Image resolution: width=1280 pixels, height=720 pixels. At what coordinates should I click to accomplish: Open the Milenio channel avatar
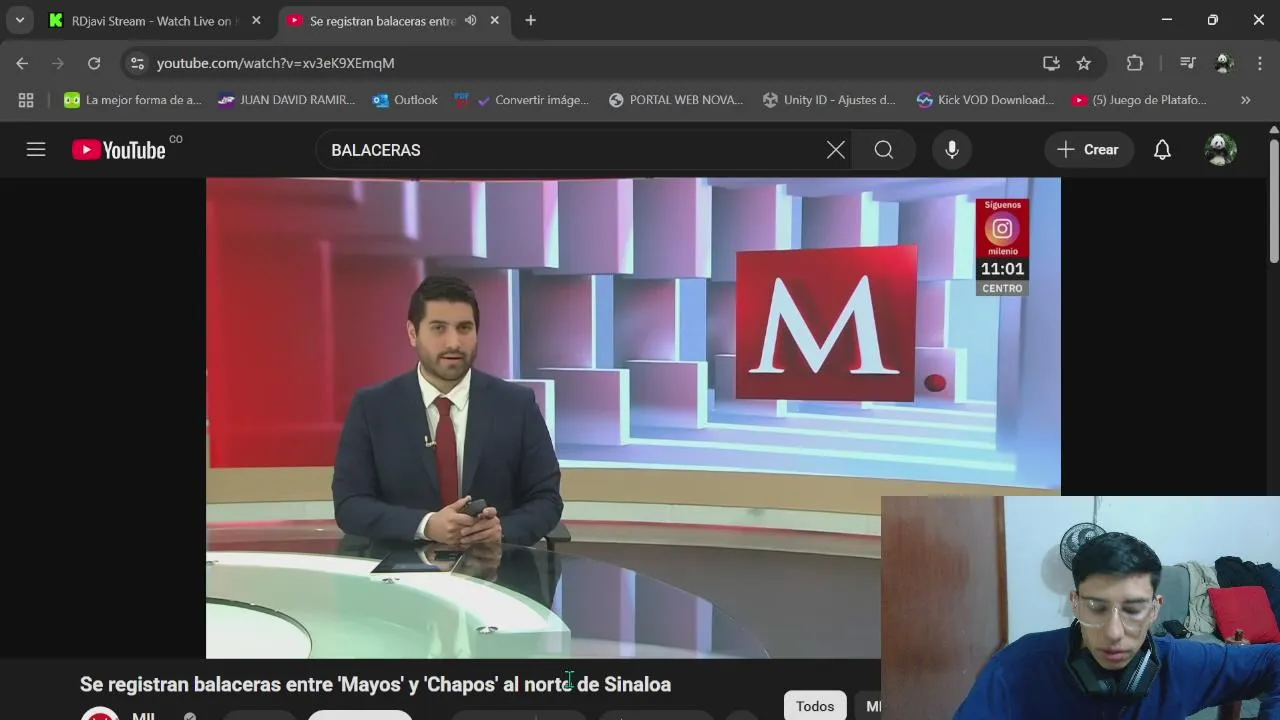(99, 714)
